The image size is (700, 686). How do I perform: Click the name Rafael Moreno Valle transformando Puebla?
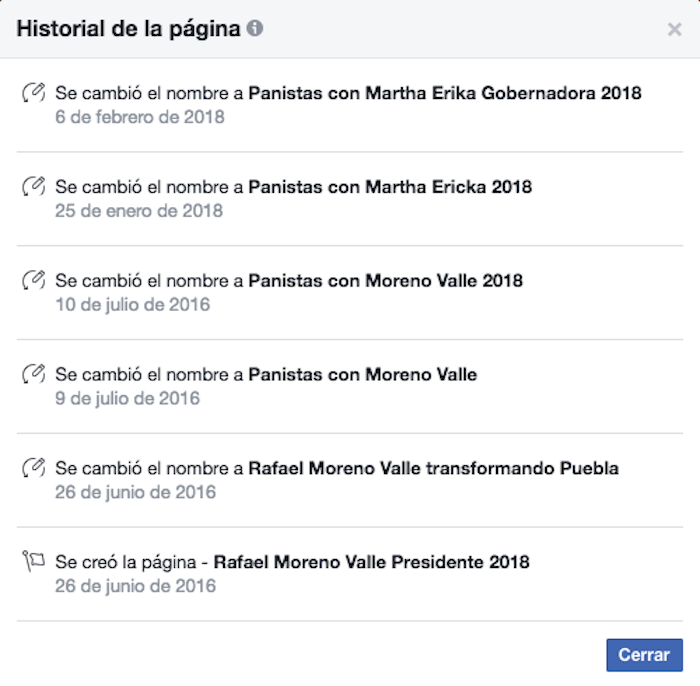pos(433,468)
